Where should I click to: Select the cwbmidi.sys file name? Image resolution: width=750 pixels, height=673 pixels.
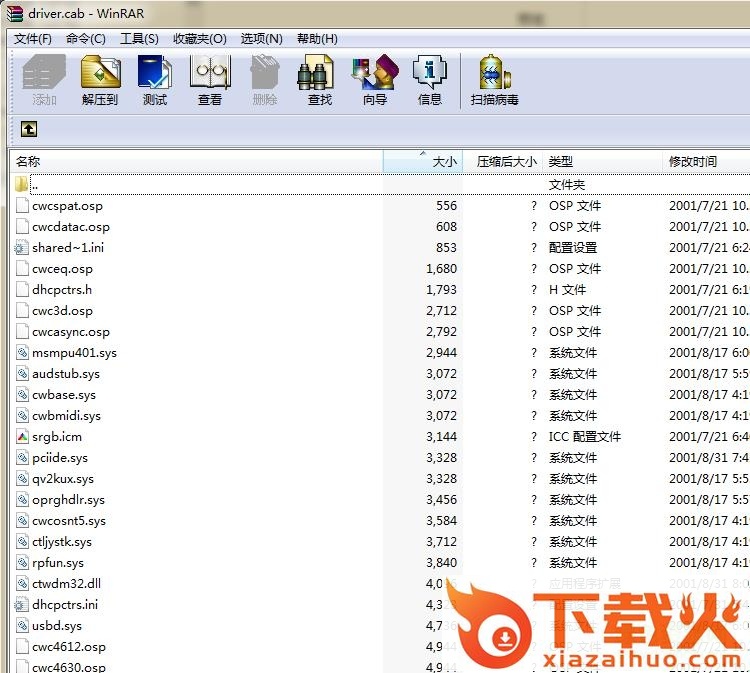[66, 416]
